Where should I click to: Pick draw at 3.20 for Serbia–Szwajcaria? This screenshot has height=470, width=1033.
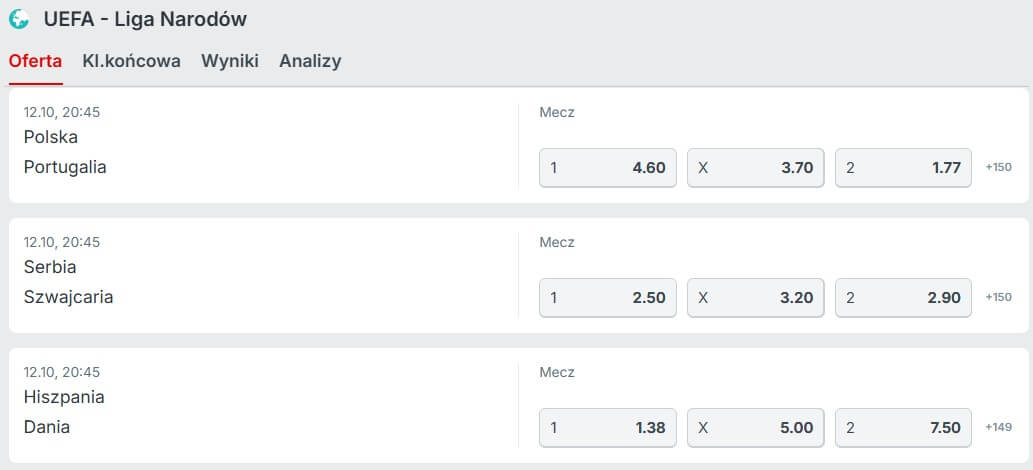[756, 298]
